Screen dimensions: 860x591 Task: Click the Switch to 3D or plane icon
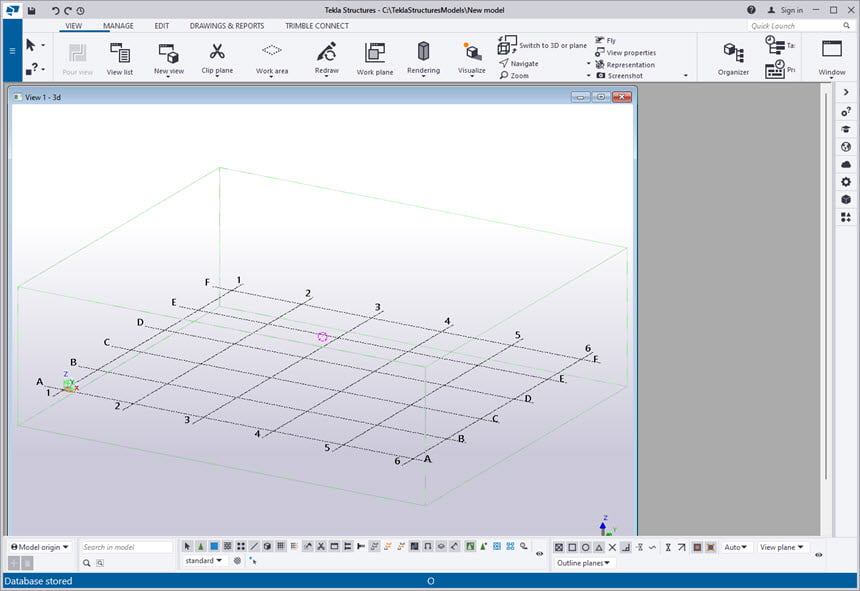tap(507, 45)
